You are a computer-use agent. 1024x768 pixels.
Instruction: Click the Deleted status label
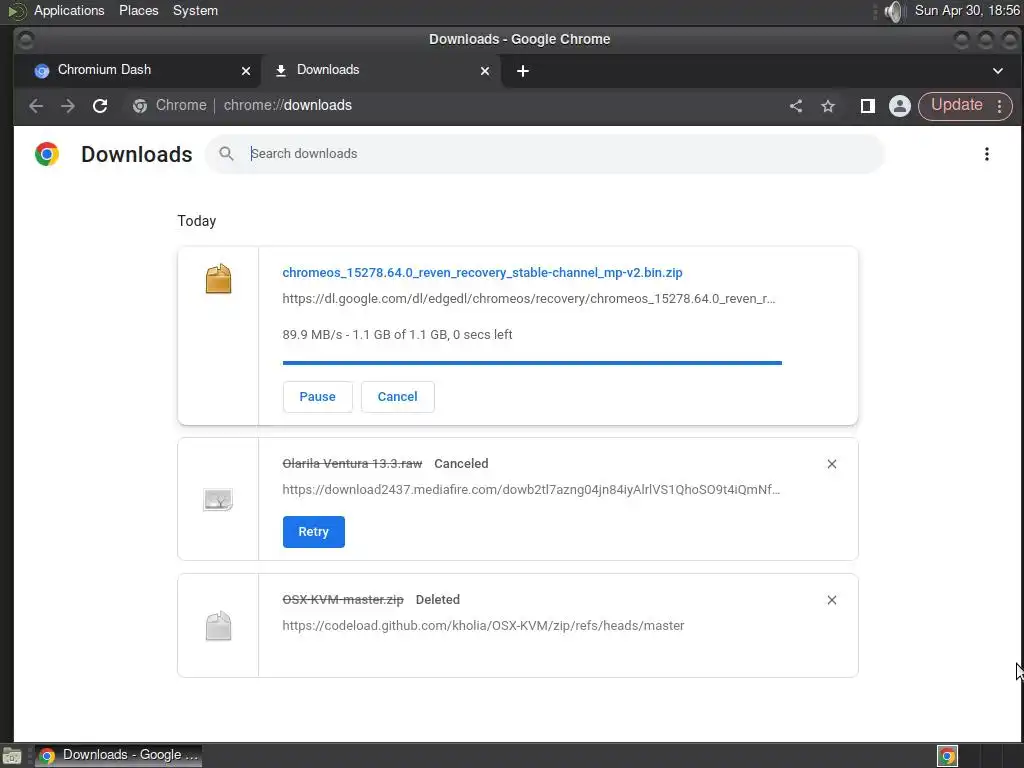[x=438, y=600]
